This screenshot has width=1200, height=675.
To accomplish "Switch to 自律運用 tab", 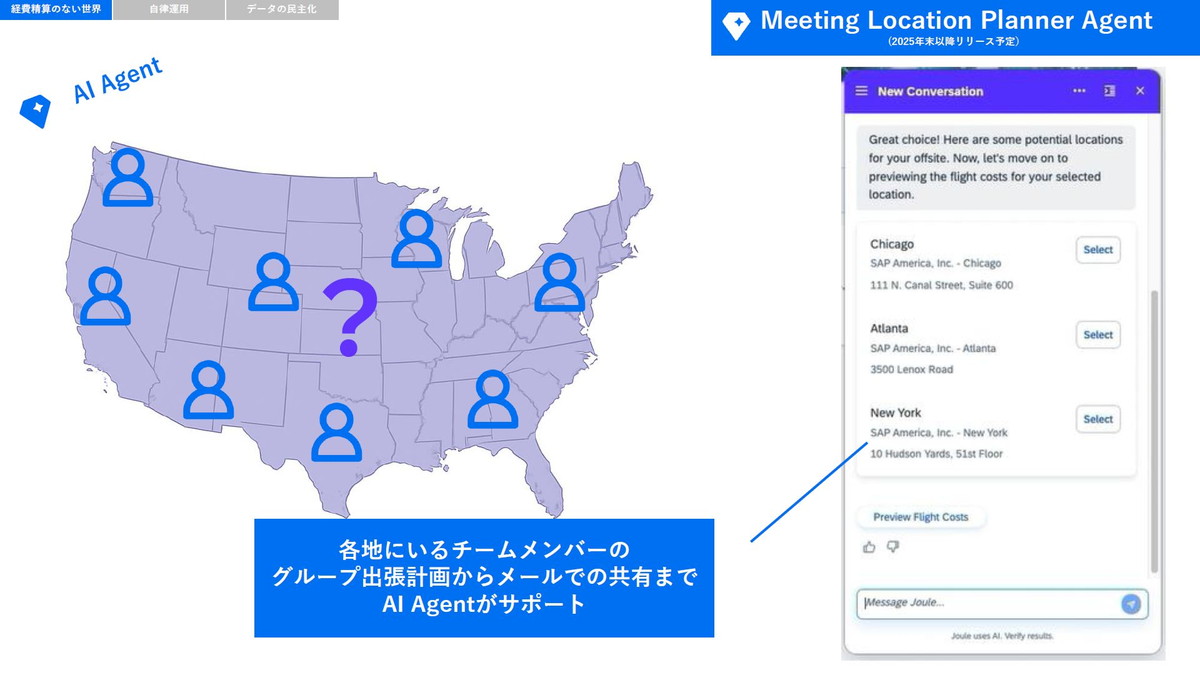I will (169, 9).
